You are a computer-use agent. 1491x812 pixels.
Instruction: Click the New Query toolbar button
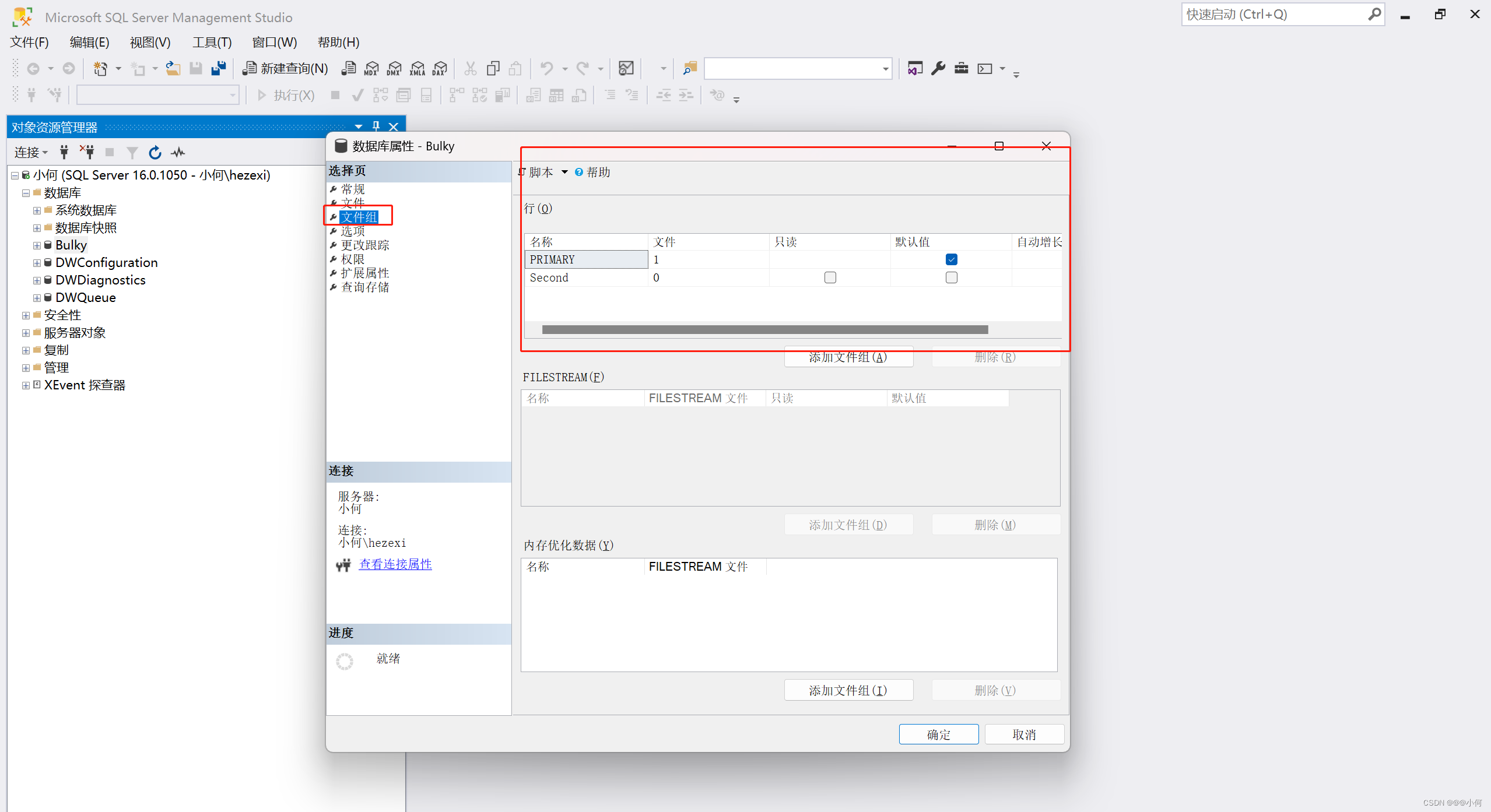(286, 68)
